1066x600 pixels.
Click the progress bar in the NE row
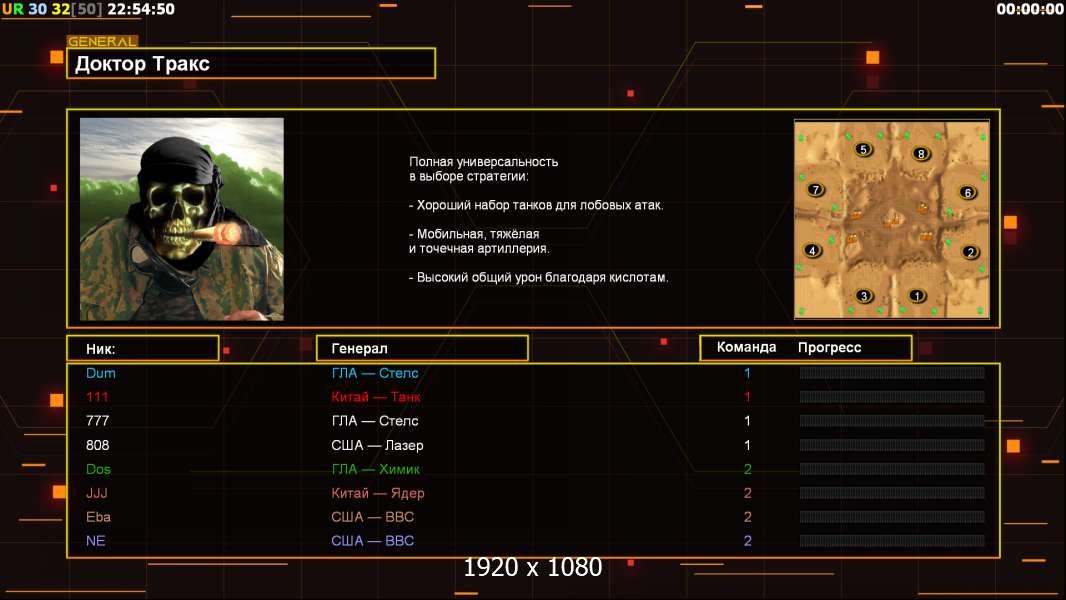pyautogui.click(x=891, y=541)
